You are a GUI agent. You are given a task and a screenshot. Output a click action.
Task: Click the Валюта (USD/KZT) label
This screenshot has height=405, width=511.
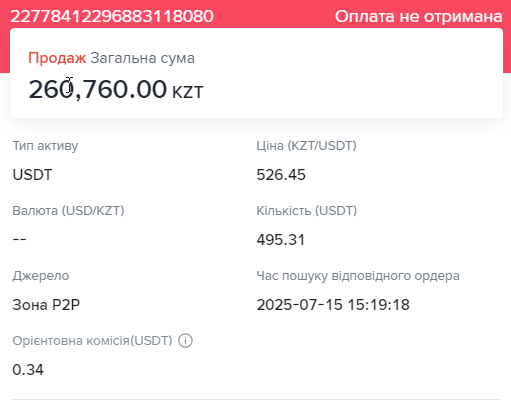pyautogui.click(x=68, y=211)
